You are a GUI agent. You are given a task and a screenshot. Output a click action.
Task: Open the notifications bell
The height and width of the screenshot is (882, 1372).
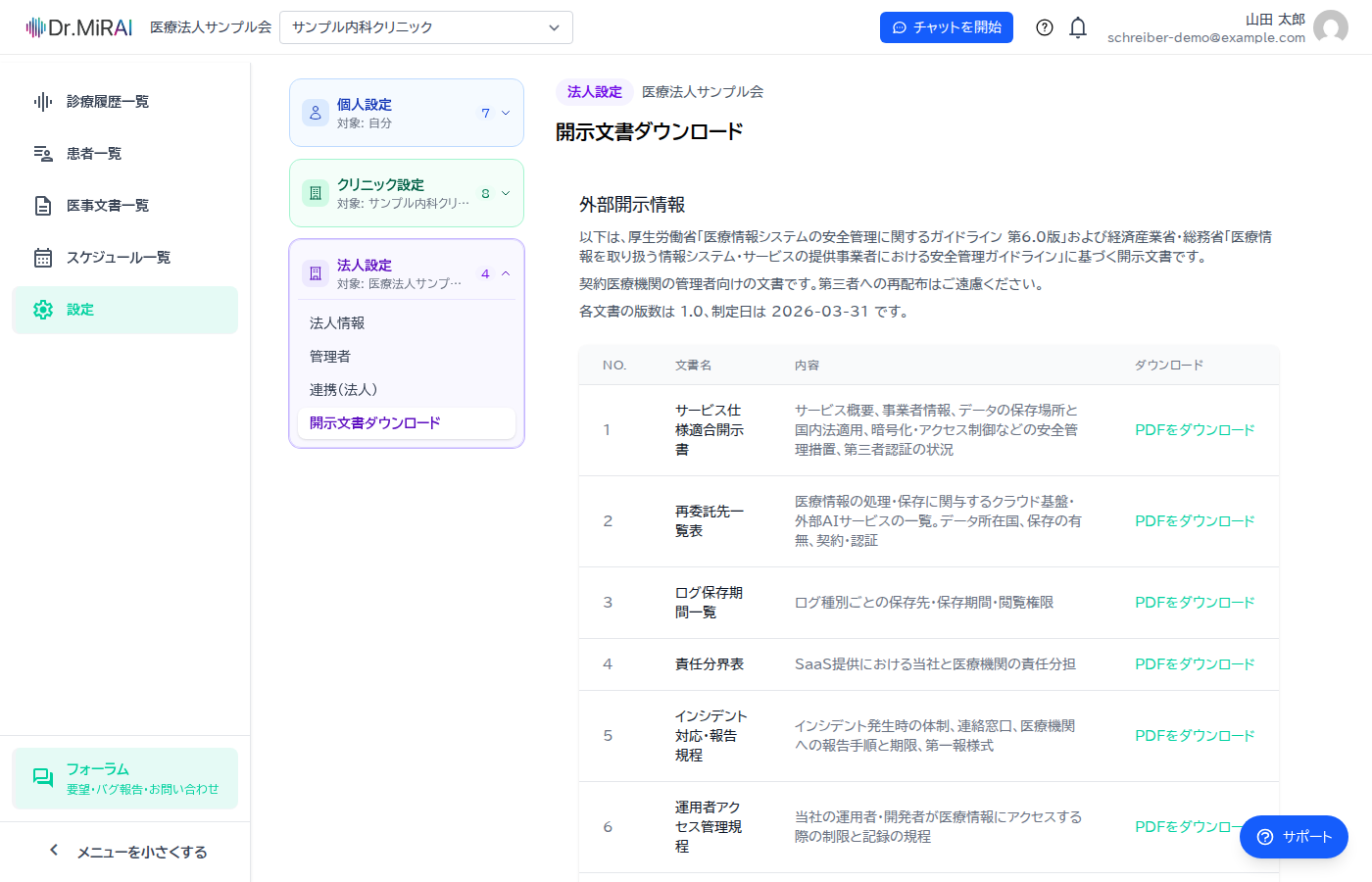click(x=1078, y=27)
